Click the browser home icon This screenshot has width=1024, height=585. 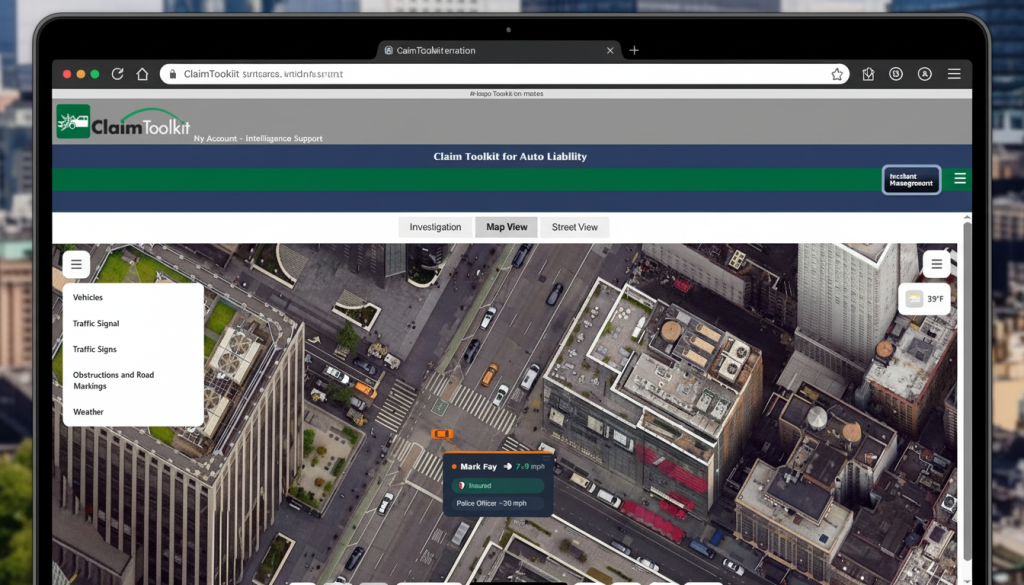click(142, 74)
